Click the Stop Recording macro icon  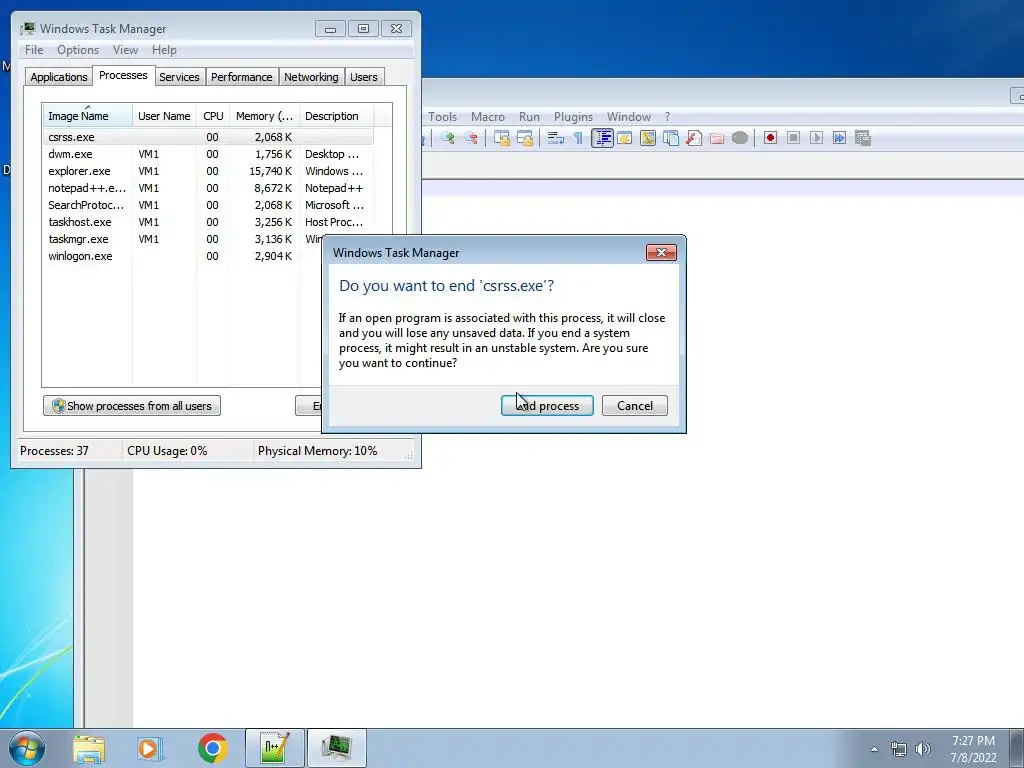click(793, 138)
